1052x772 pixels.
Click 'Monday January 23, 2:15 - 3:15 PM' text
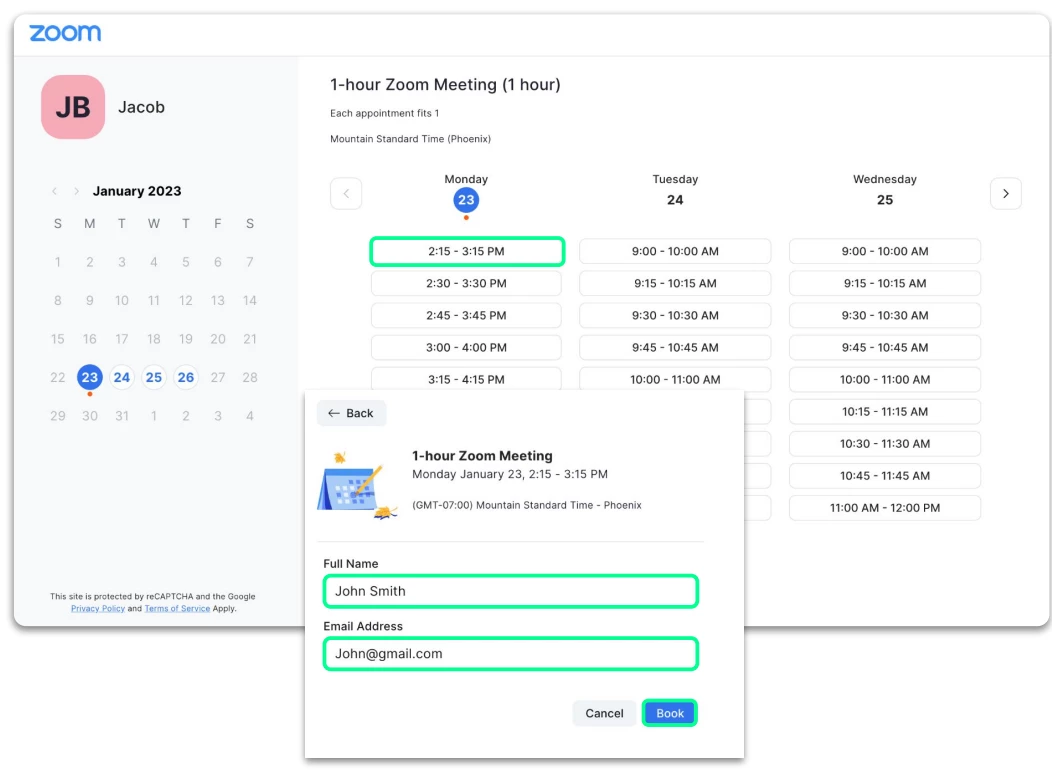[x=510, y=474]
